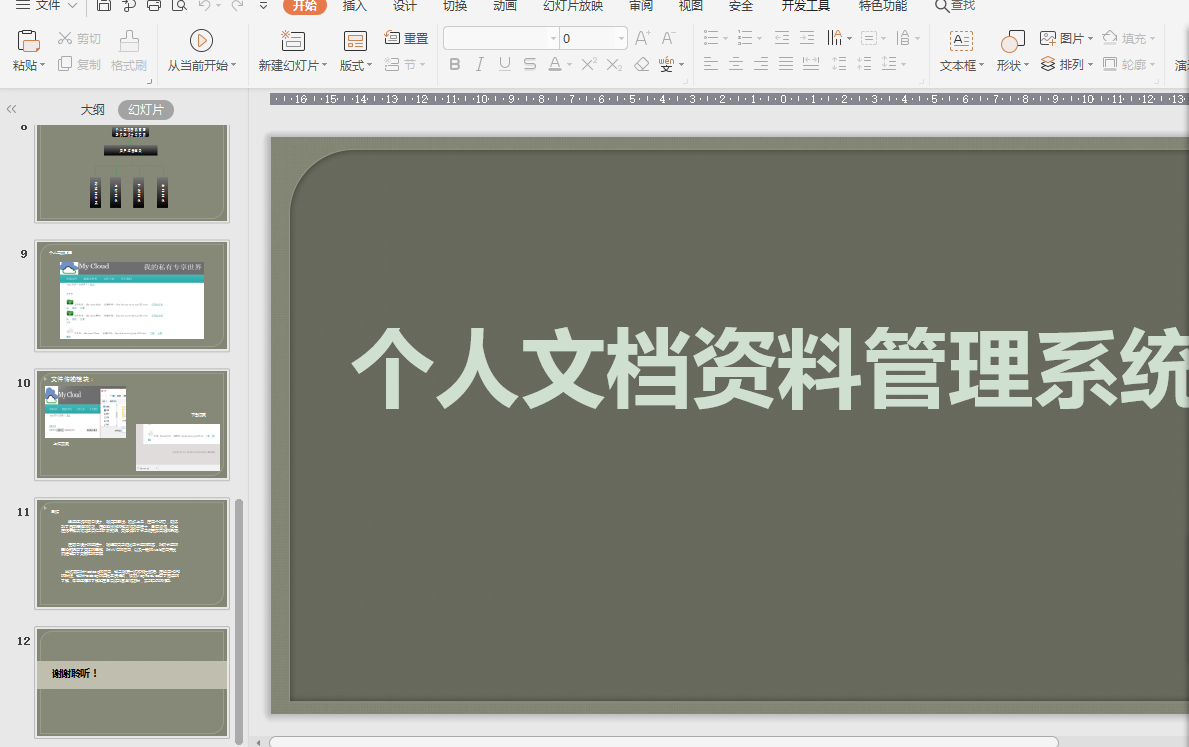Open the pinyin guide (wén) dropdown
This screenshot has width=1189, height=747.
click(x=681, y=64)
